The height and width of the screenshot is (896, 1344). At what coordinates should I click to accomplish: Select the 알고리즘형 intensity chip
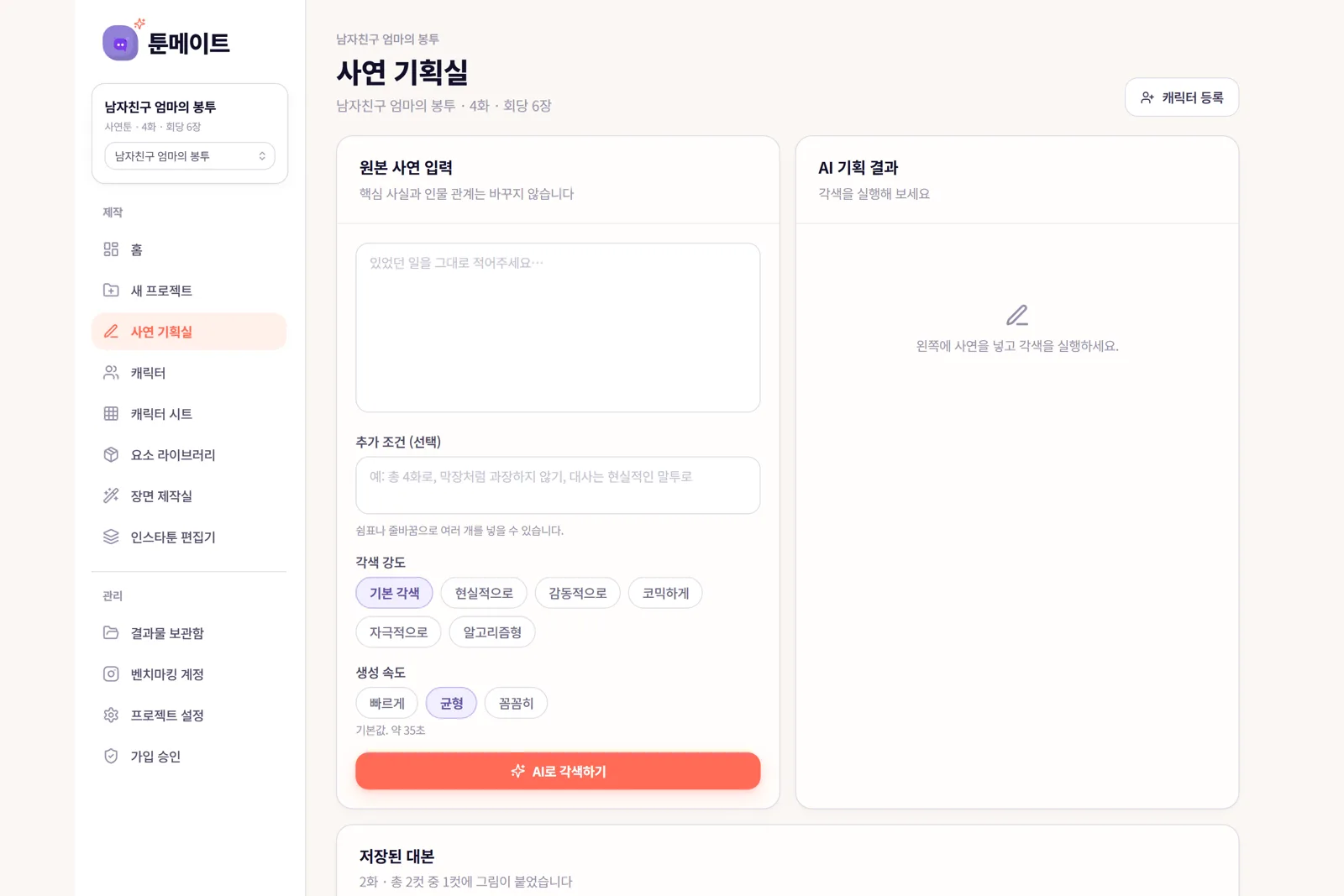[x=492, y=632]
